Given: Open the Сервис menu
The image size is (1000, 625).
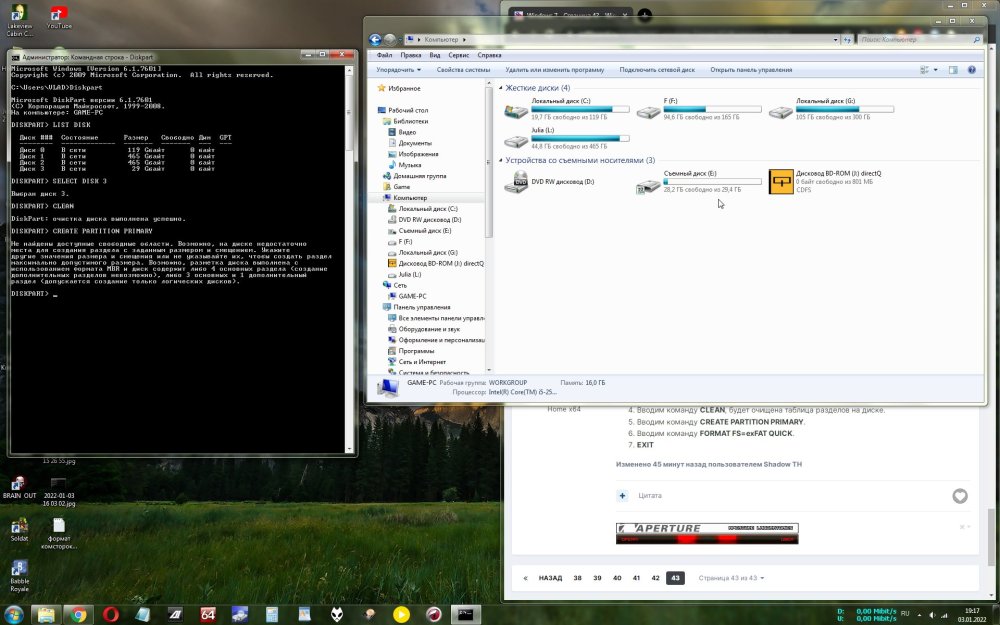Looking at the screenshot, I should (458, 55).
